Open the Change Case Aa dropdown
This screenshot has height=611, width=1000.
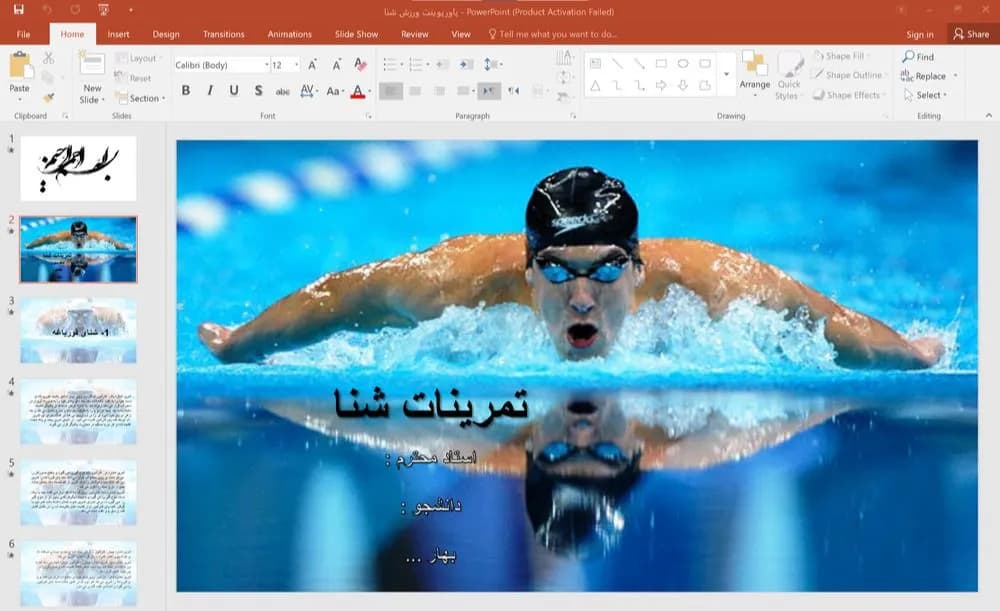tap(335, 91)
